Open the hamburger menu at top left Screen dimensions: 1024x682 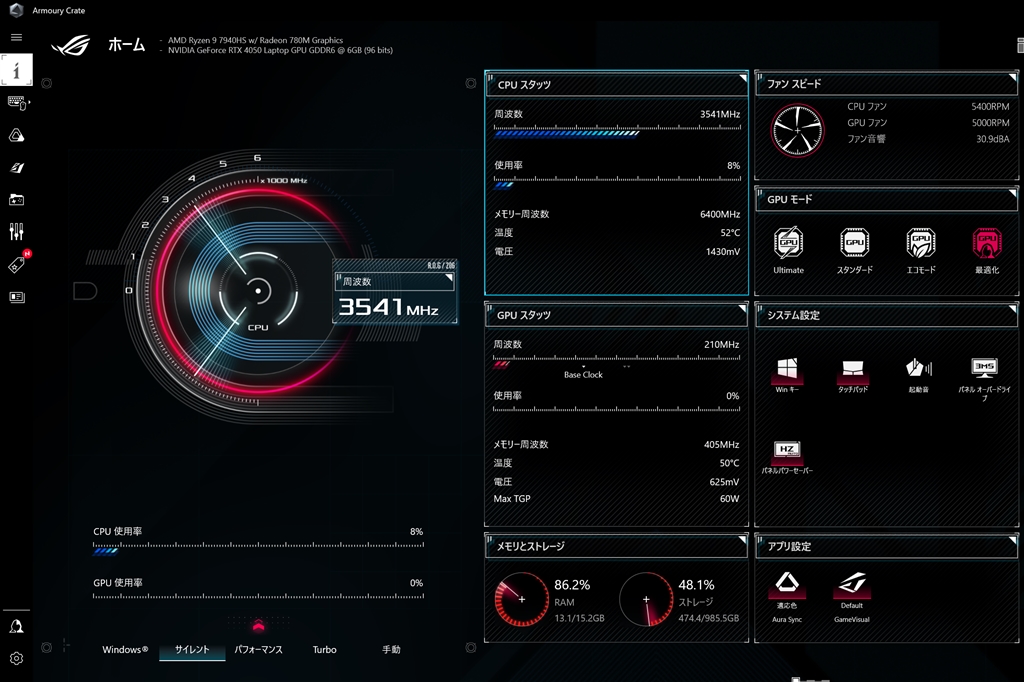(16, 37)
